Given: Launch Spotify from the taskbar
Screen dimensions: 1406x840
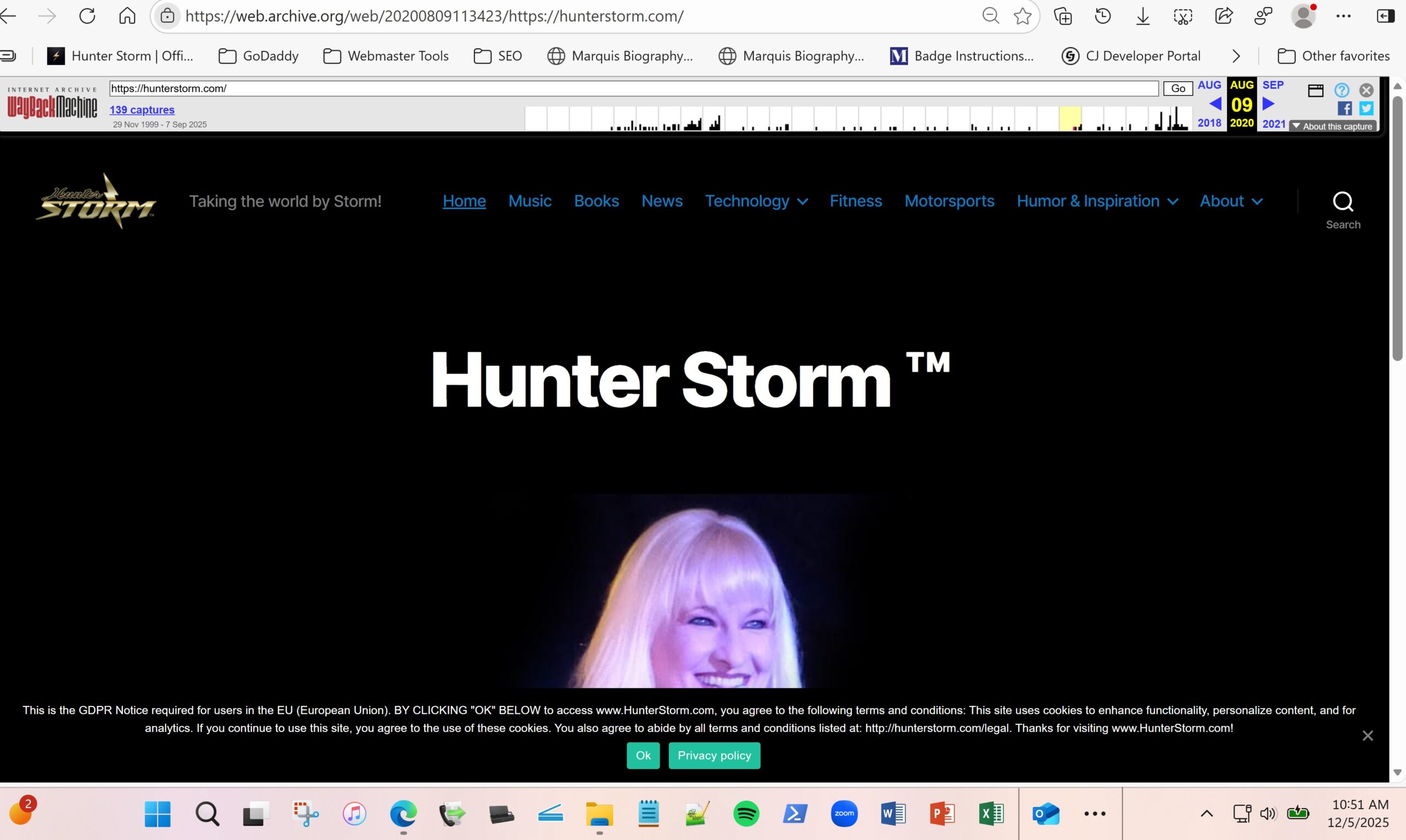Looking at the screenshot, I should [x=746, y=814].
